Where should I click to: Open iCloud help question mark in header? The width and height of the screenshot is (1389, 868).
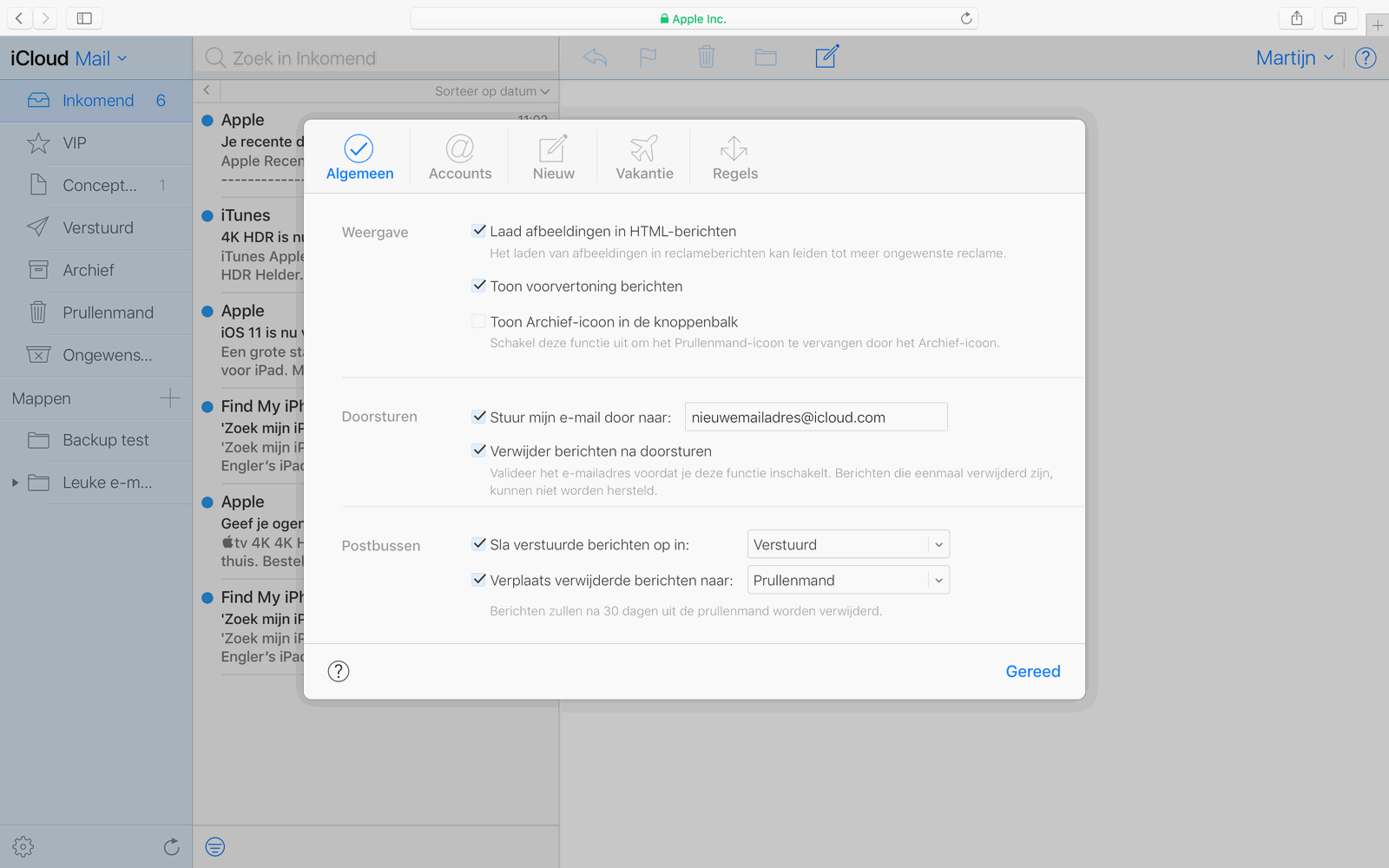(1366, 58)
